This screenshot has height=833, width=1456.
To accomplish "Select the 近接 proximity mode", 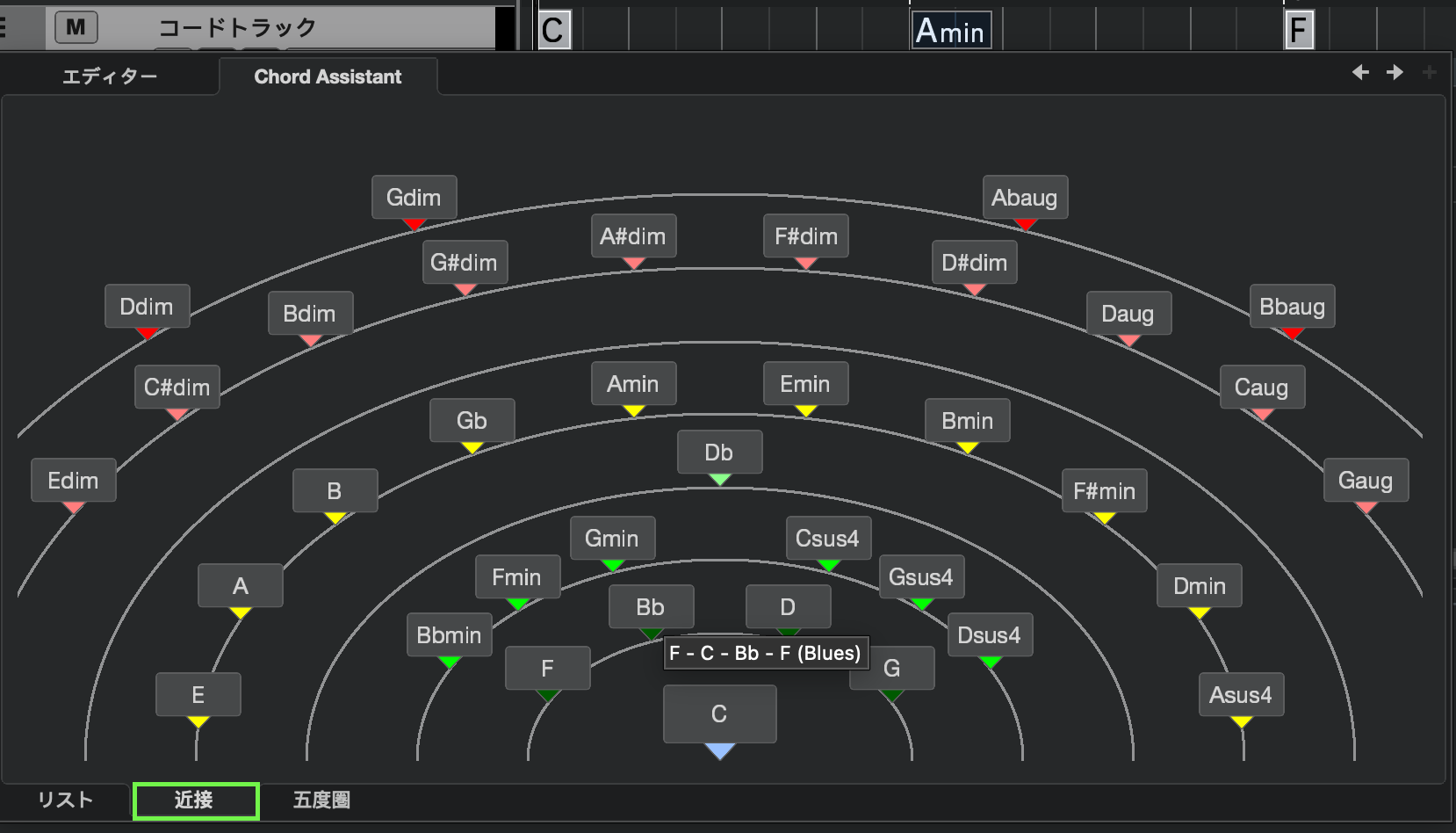I will (195, 800).
